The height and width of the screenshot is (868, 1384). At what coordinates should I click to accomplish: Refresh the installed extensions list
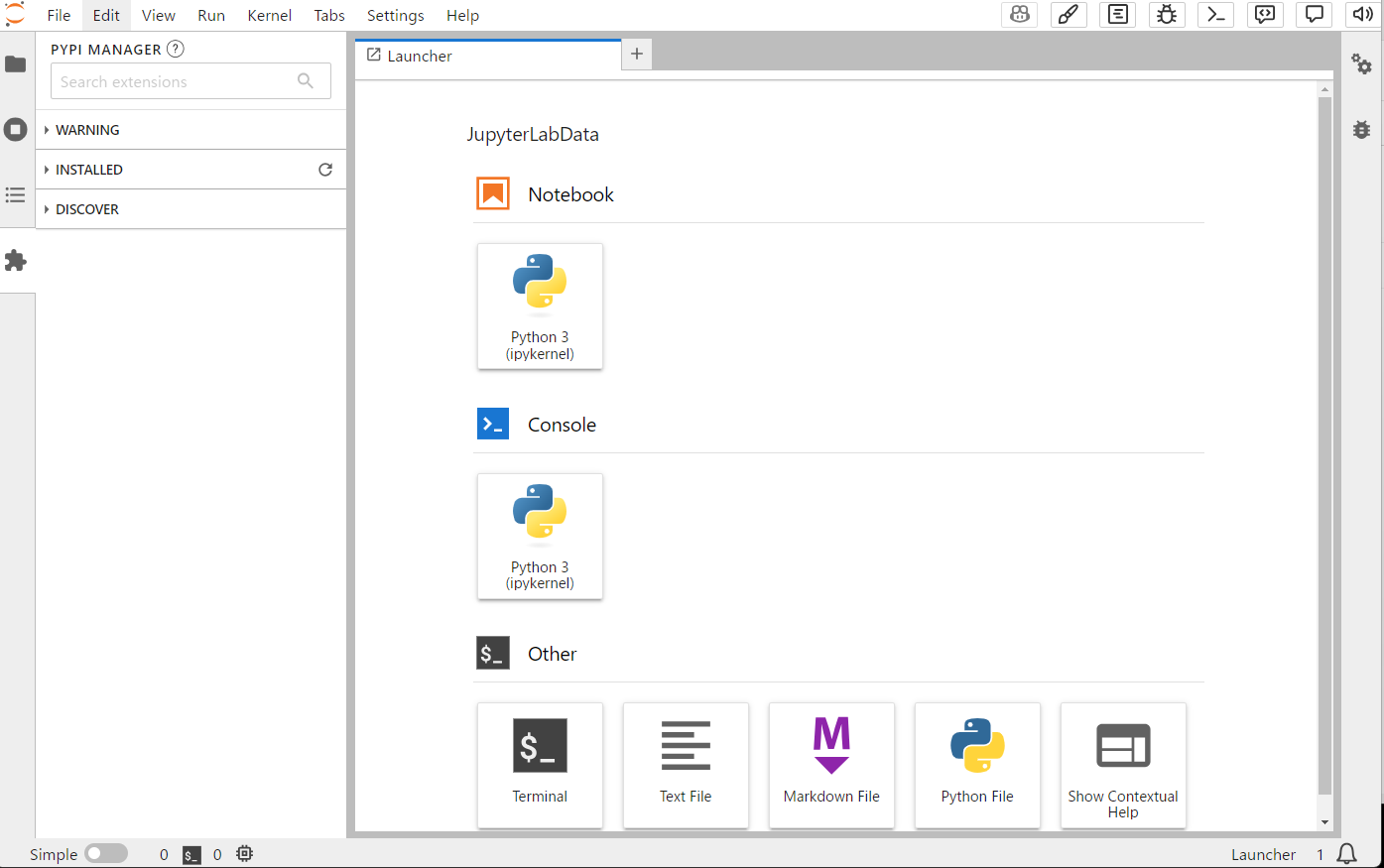324,170
